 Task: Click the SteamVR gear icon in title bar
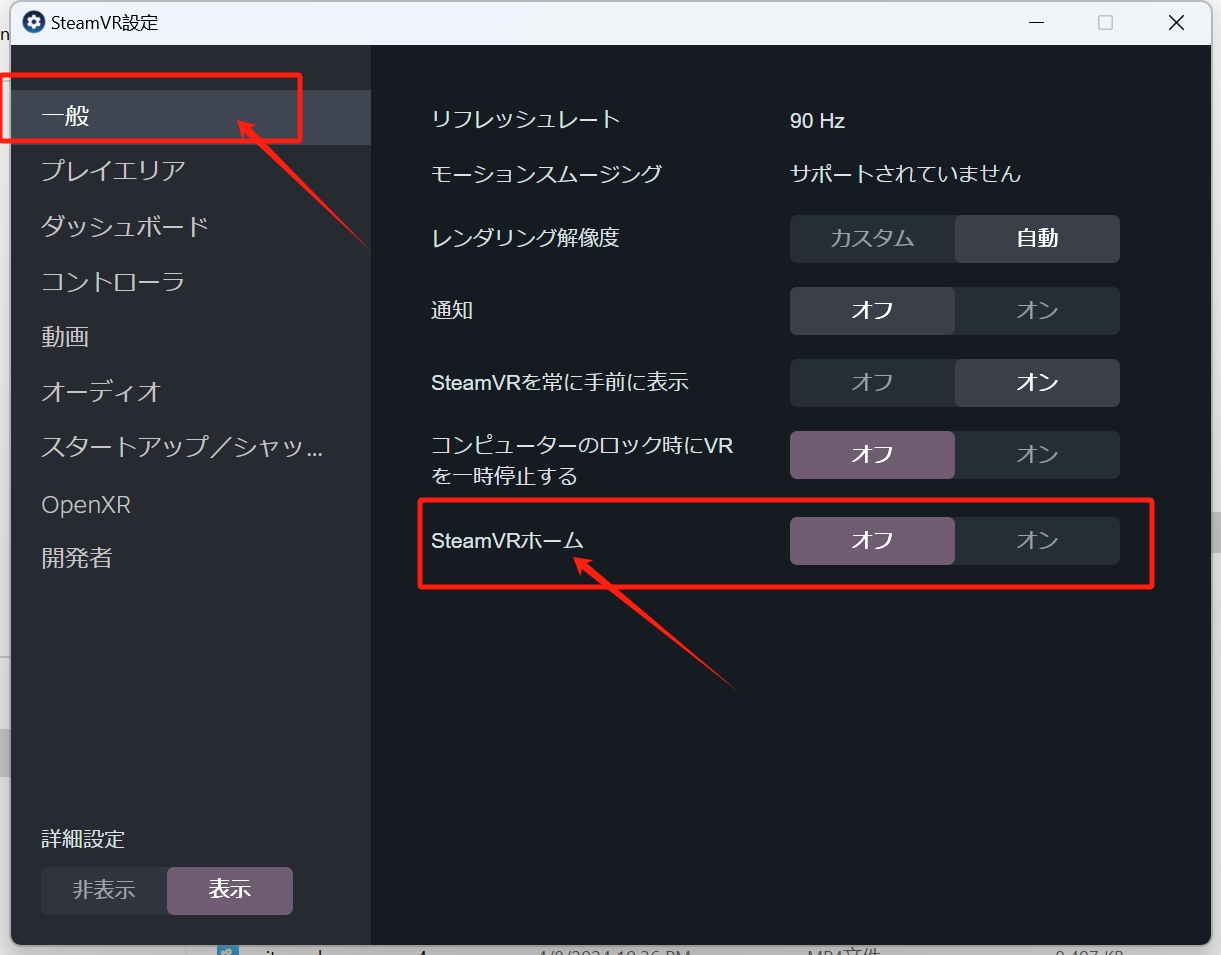[34, 22]
